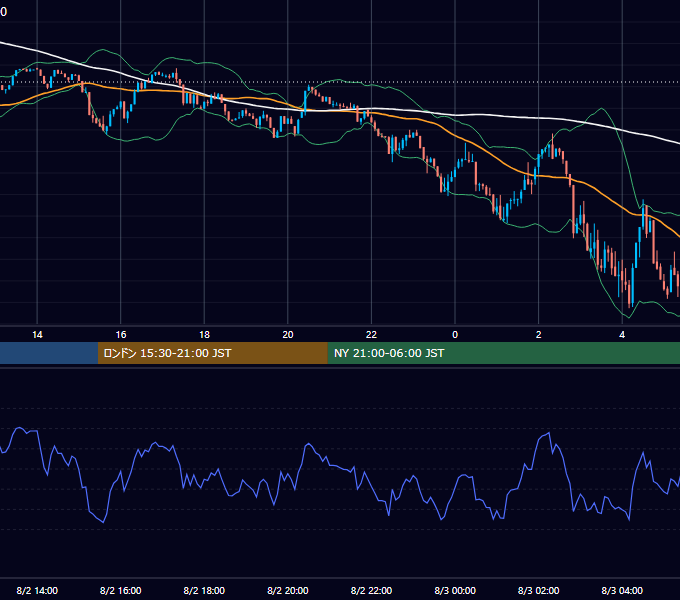Click the 0 hour axis label
The height and width of the screenshot is (600, 680).
click(x=455, y=335)
